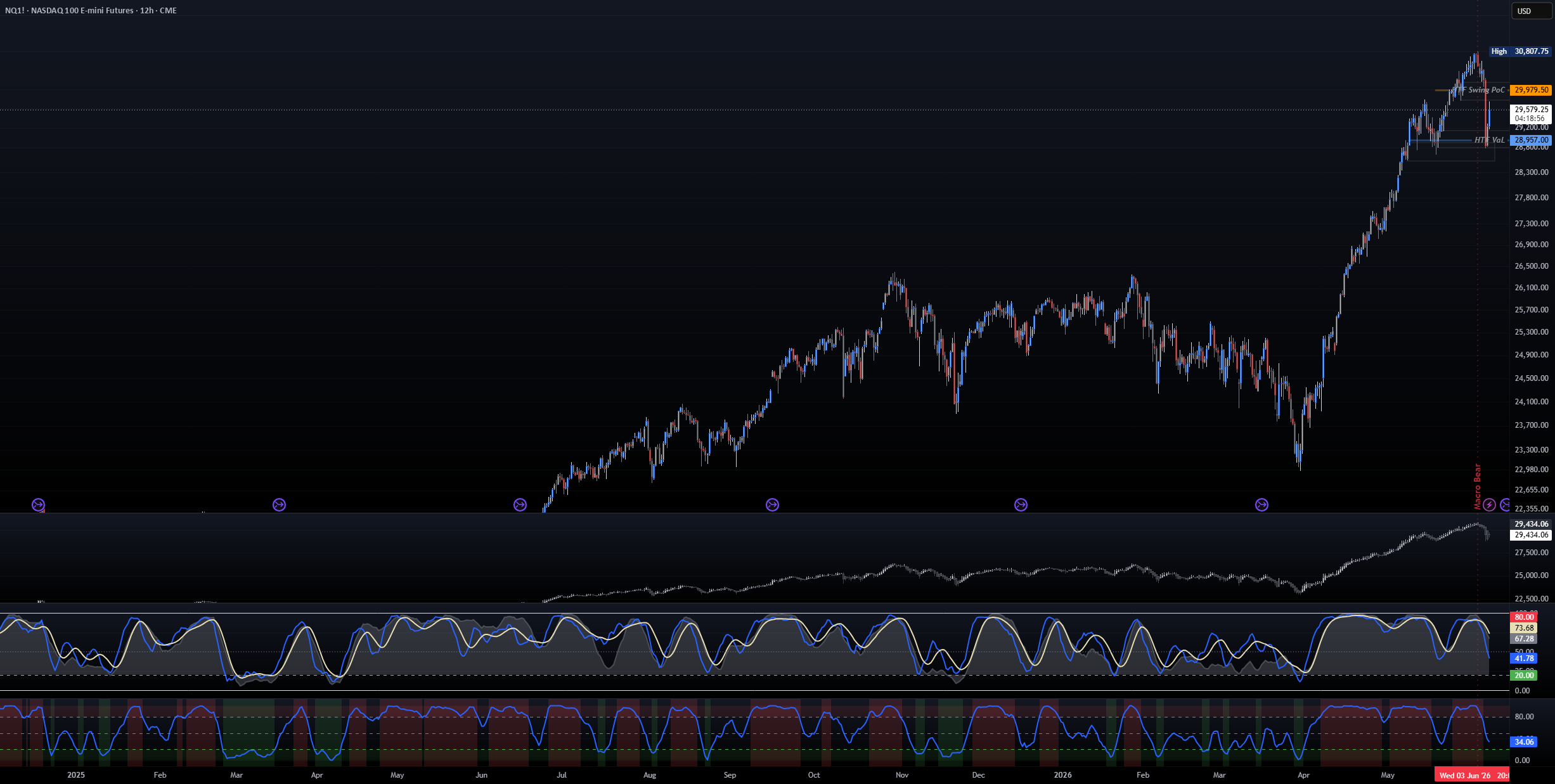Click the 25,000.00 value on the second pane axis
This screenshot has width=1555, height=784.
click(1531, 575)
